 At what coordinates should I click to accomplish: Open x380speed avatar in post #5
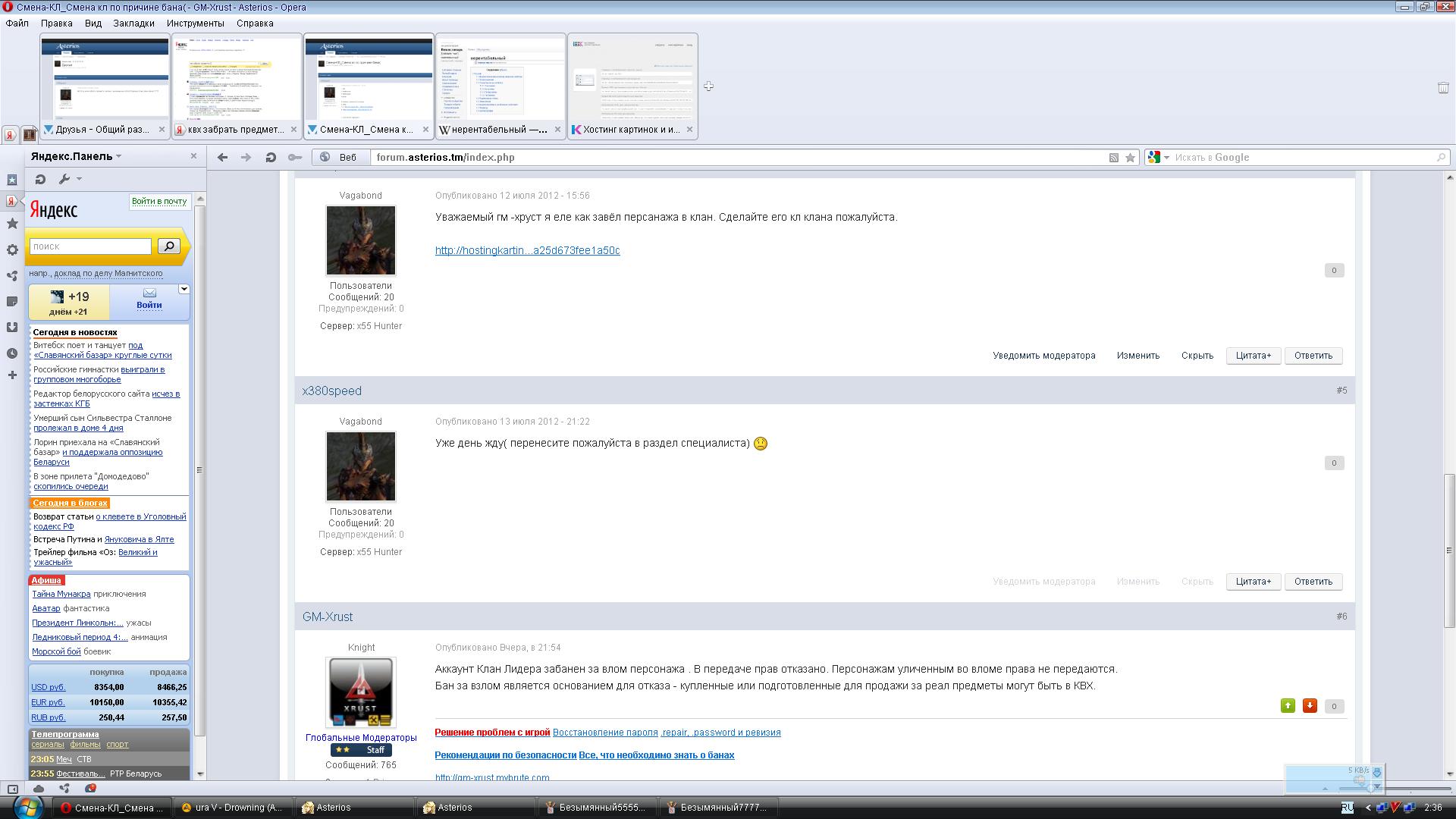[360, 466]
